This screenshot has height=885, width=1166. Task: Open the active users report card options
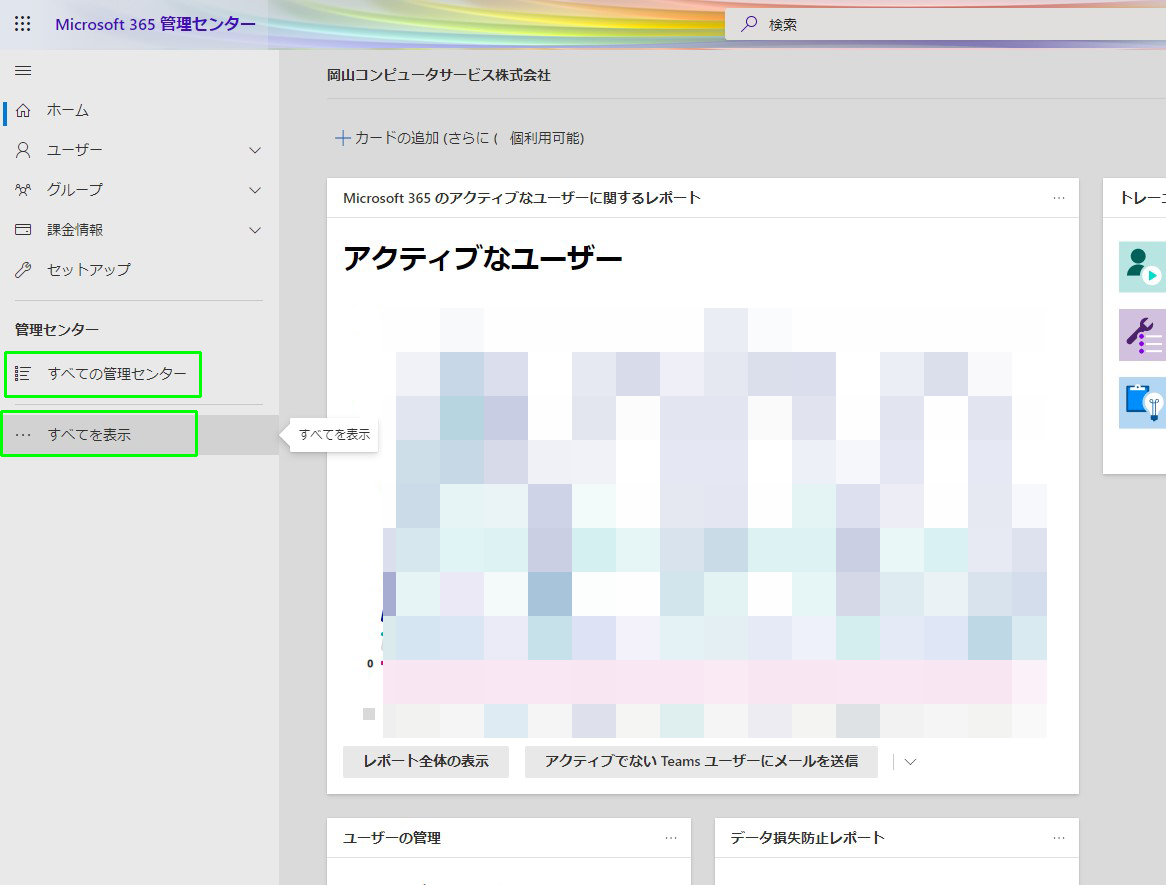[x=1059, y=198]
